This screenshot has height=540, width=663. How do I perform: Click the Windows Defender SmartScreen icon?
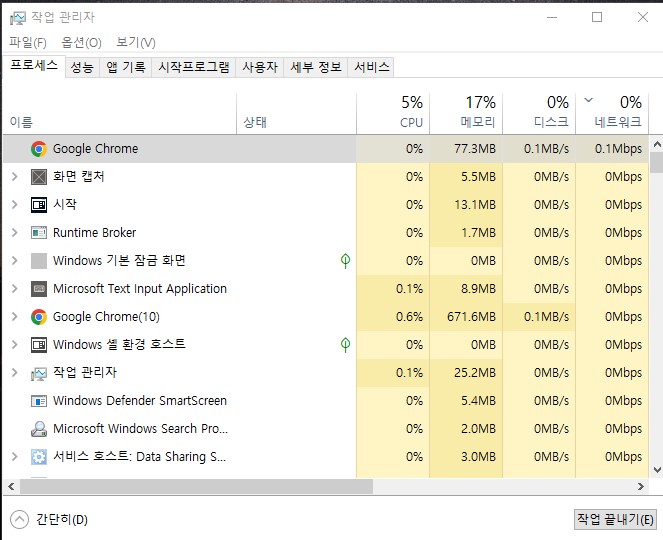point(39,400)
